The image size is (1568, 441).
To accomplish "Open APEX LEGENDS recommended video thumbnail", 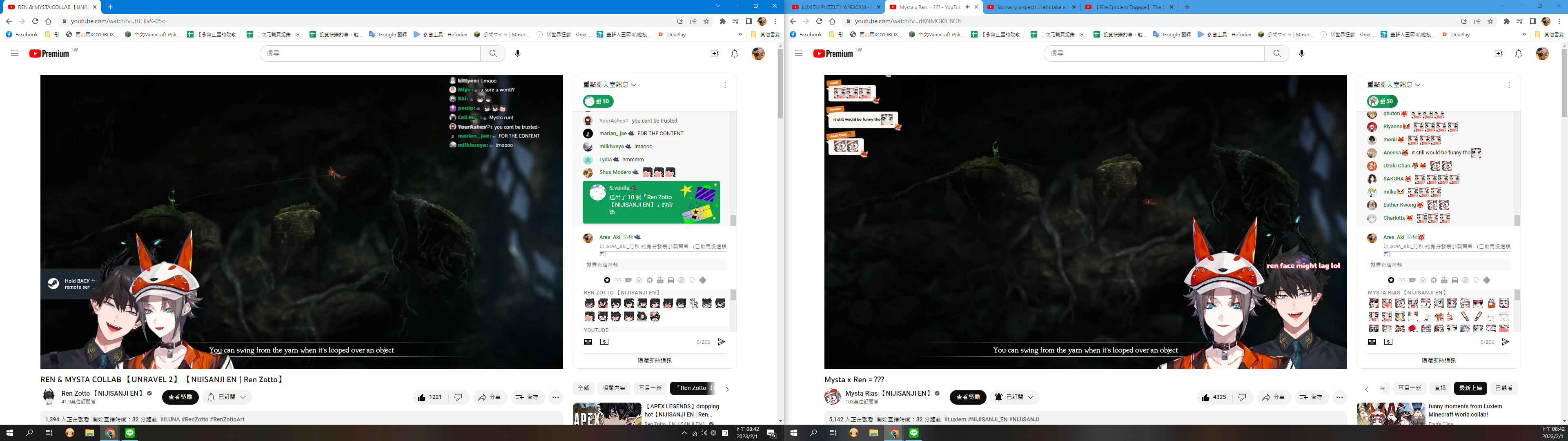I will point(607,414).
